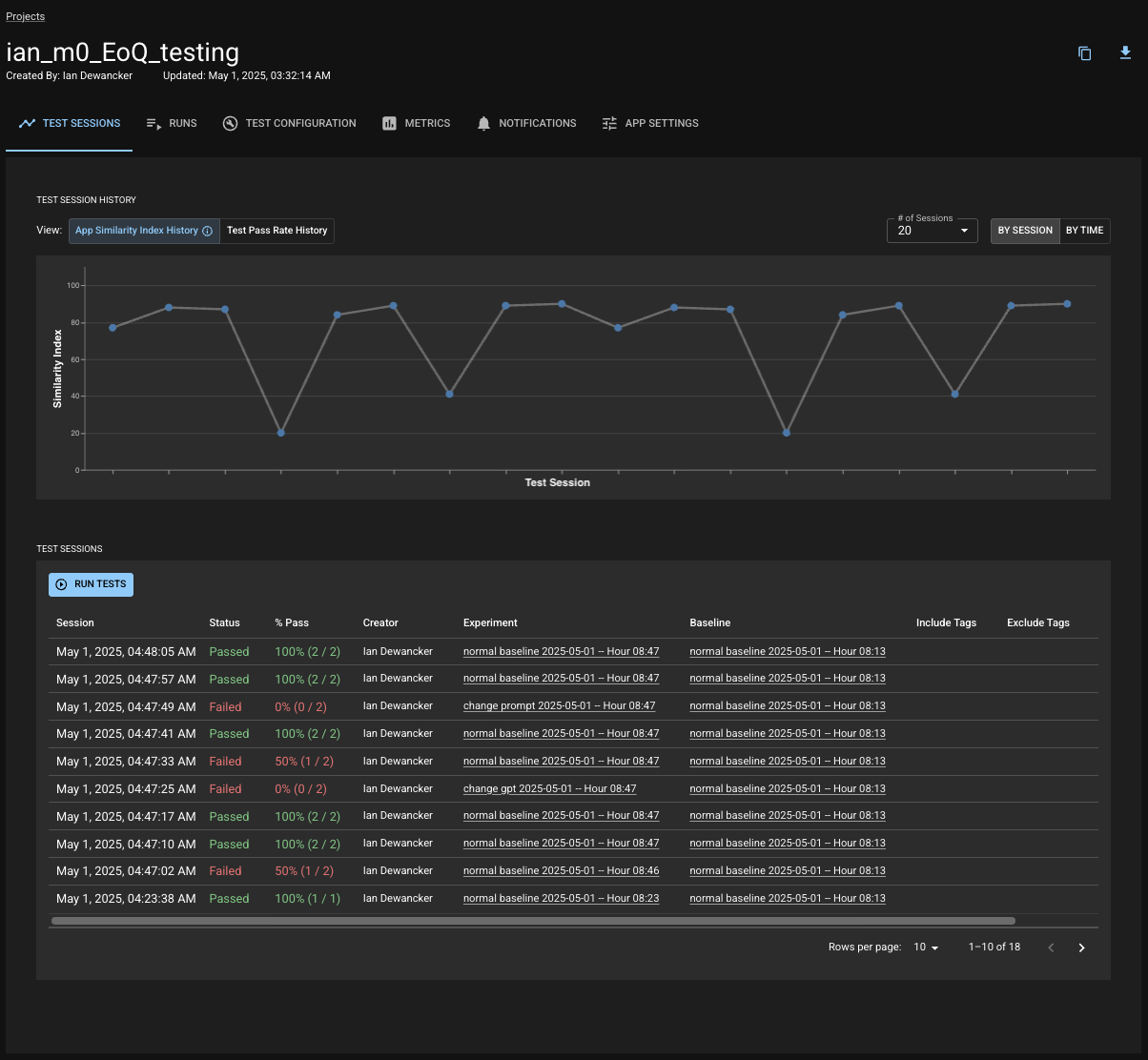The width and height of the screenshot is (1148, 1060).
Task: Select the Test Sessions tab
Action: [x=70, y=124]
